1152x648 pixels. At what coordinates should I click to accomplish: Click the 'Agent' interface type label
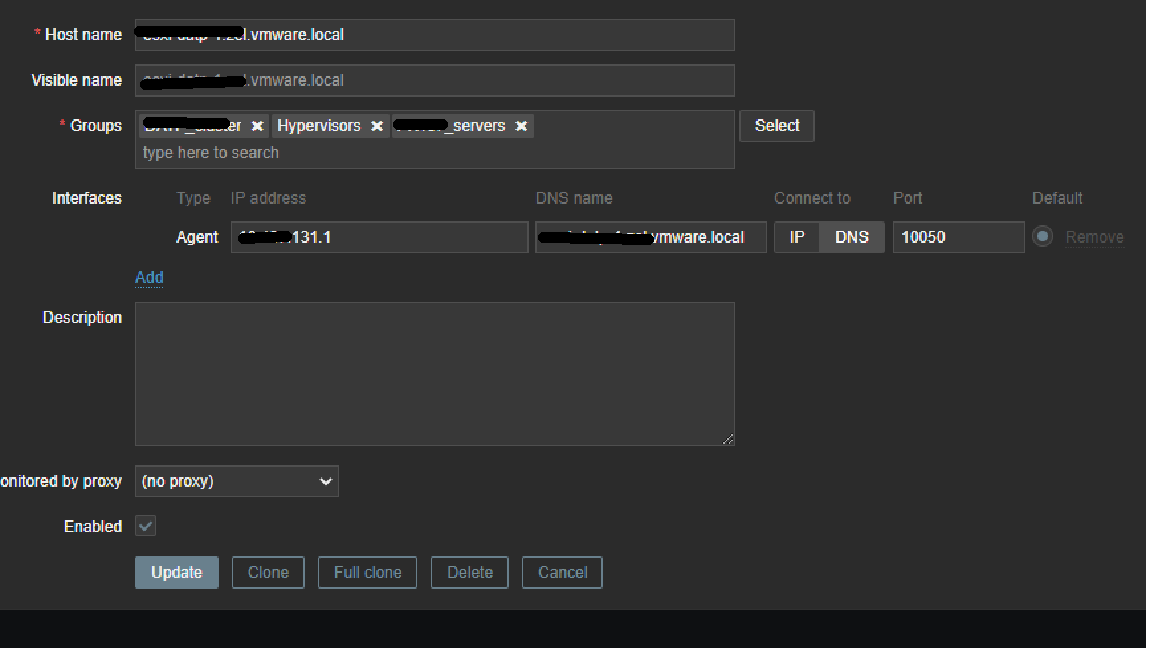pos(197,237)
